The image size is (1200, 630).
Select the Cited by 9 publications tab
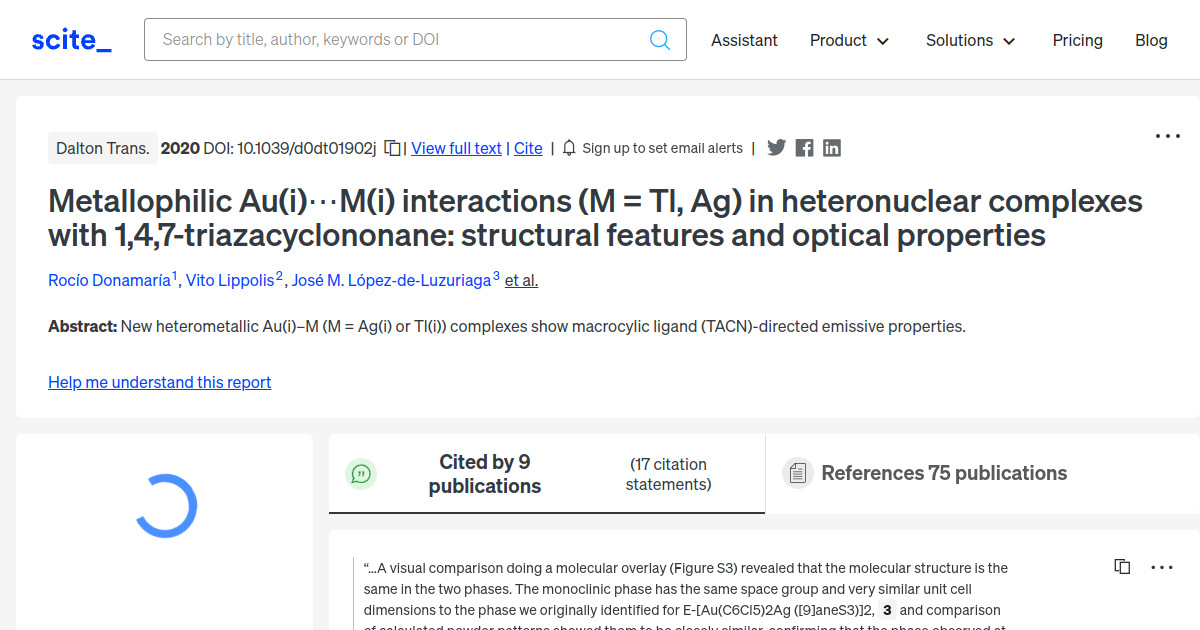click(485, 474)
